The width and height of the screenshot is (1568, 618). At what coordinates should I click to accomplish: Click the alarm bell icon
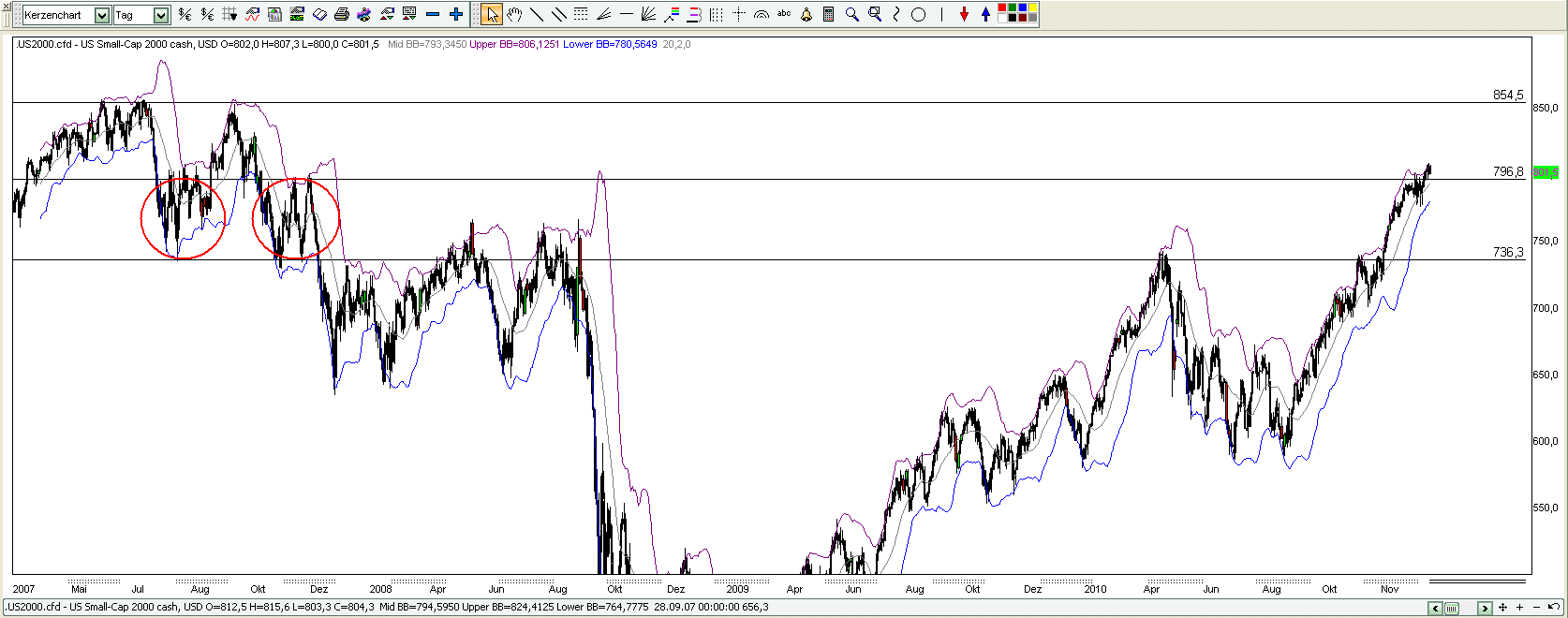[806, 14]
